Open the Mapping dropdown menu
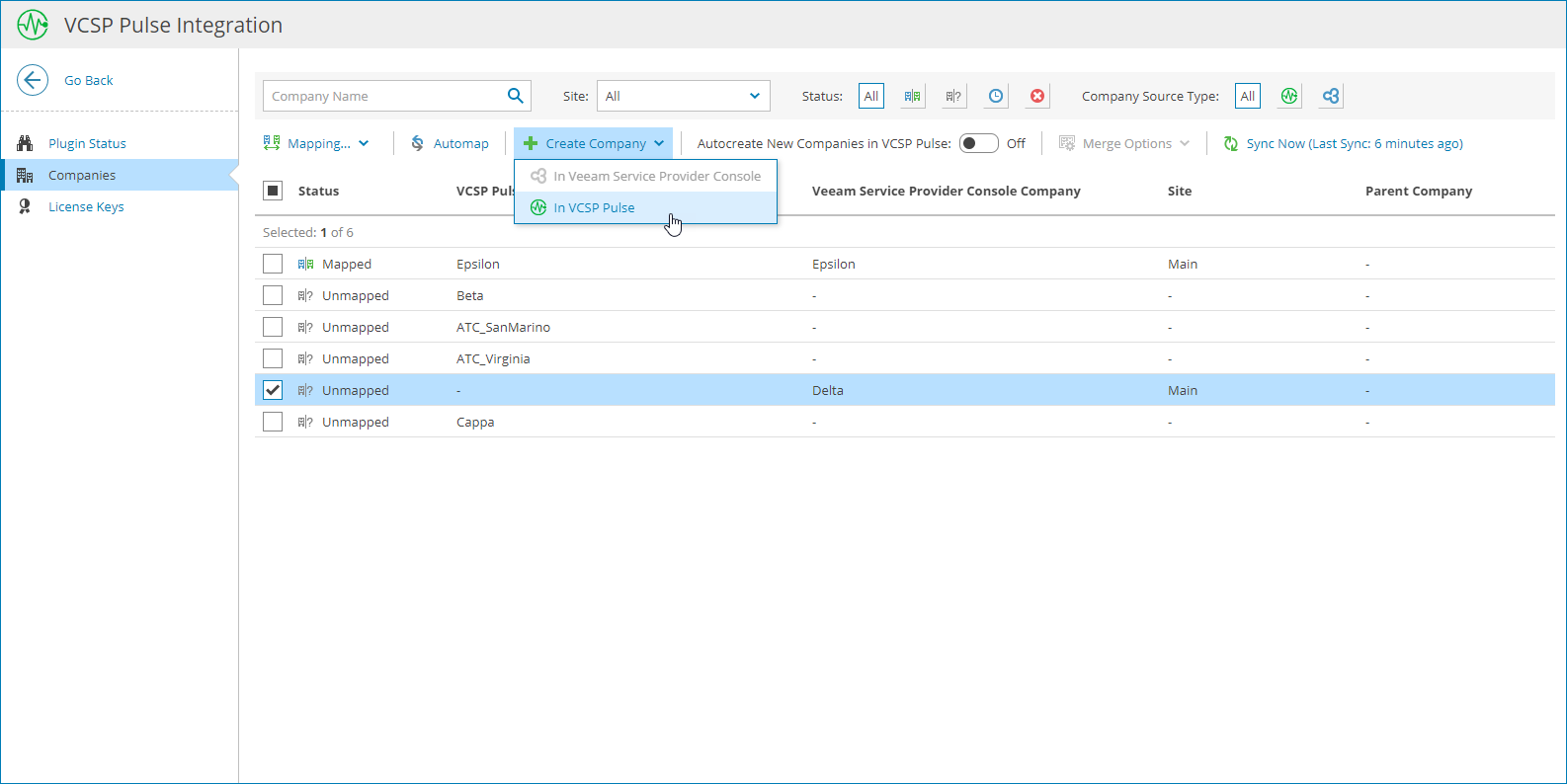Image resolution: width=1567 pixels, height=784 pixels. pos(316,143)
